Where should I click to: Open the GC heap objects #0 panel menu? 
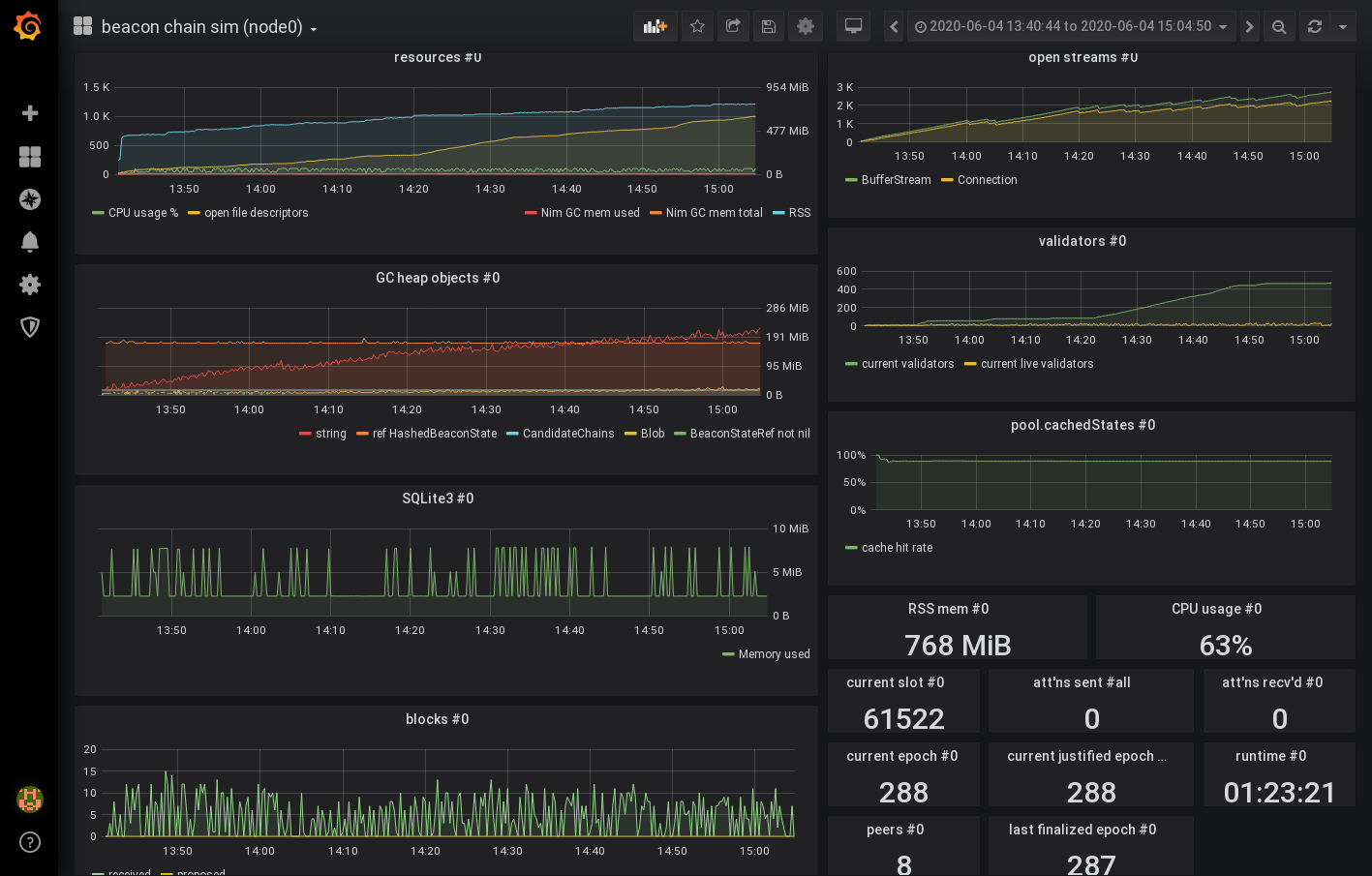(x=438, y=278)
